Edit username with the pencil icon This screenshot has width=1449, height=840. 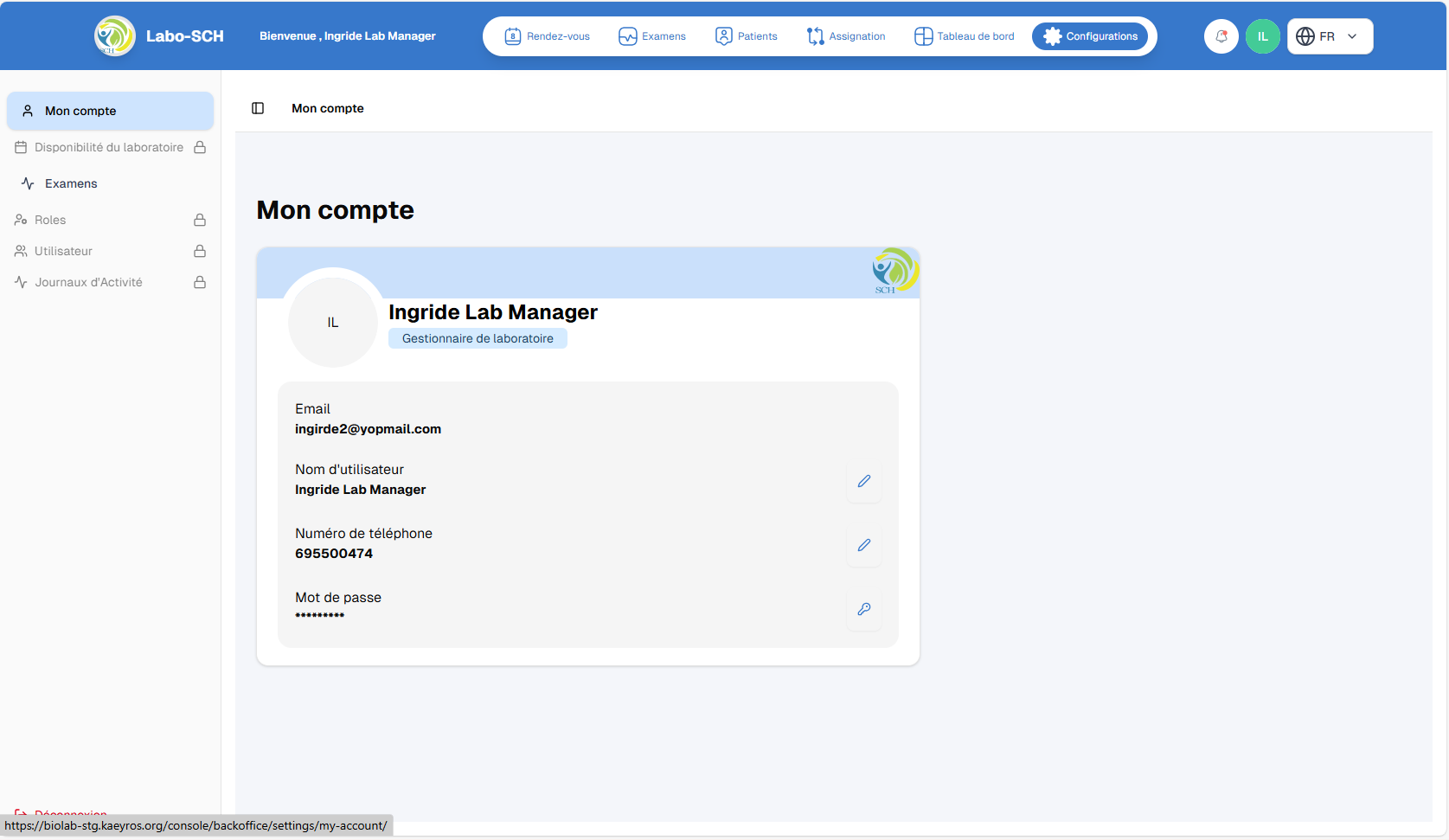pos(863,481)
